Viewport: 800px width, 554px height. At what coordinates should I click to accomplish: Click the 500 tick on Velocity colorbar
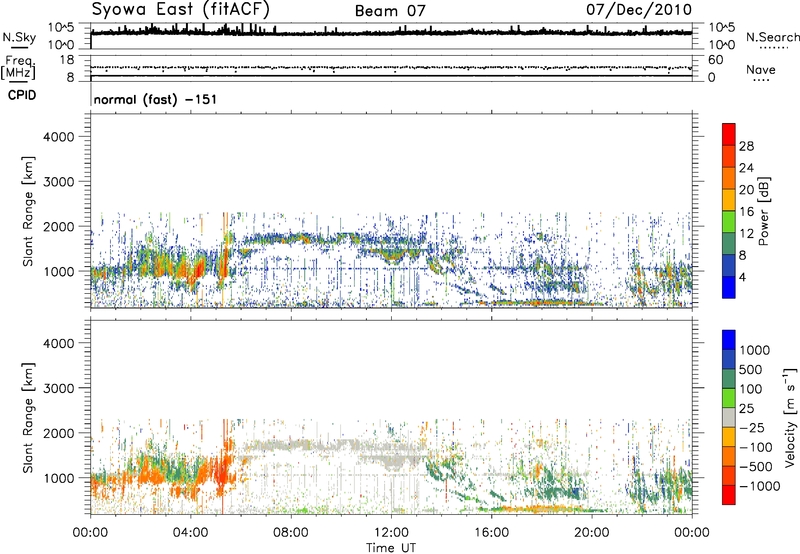click(x=751, y=369)
